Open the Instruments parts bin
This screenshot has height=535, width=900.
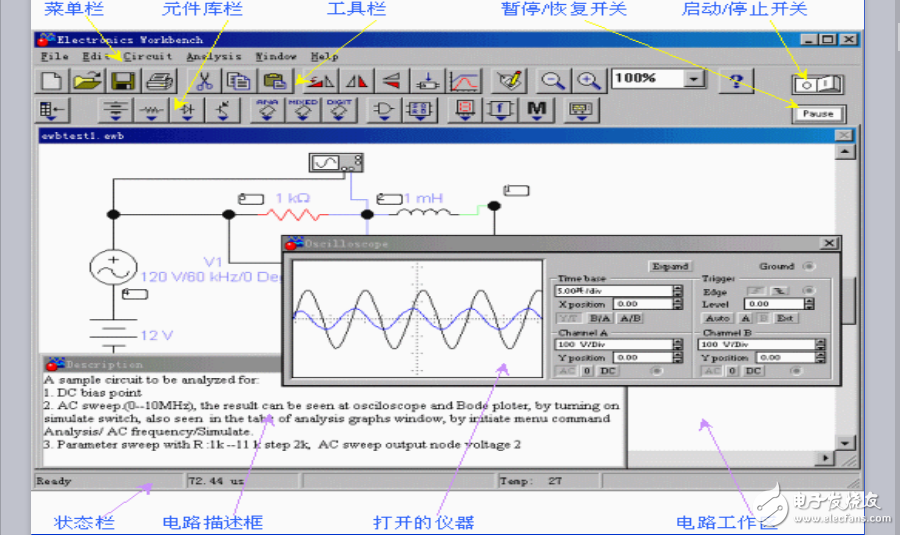581,110
